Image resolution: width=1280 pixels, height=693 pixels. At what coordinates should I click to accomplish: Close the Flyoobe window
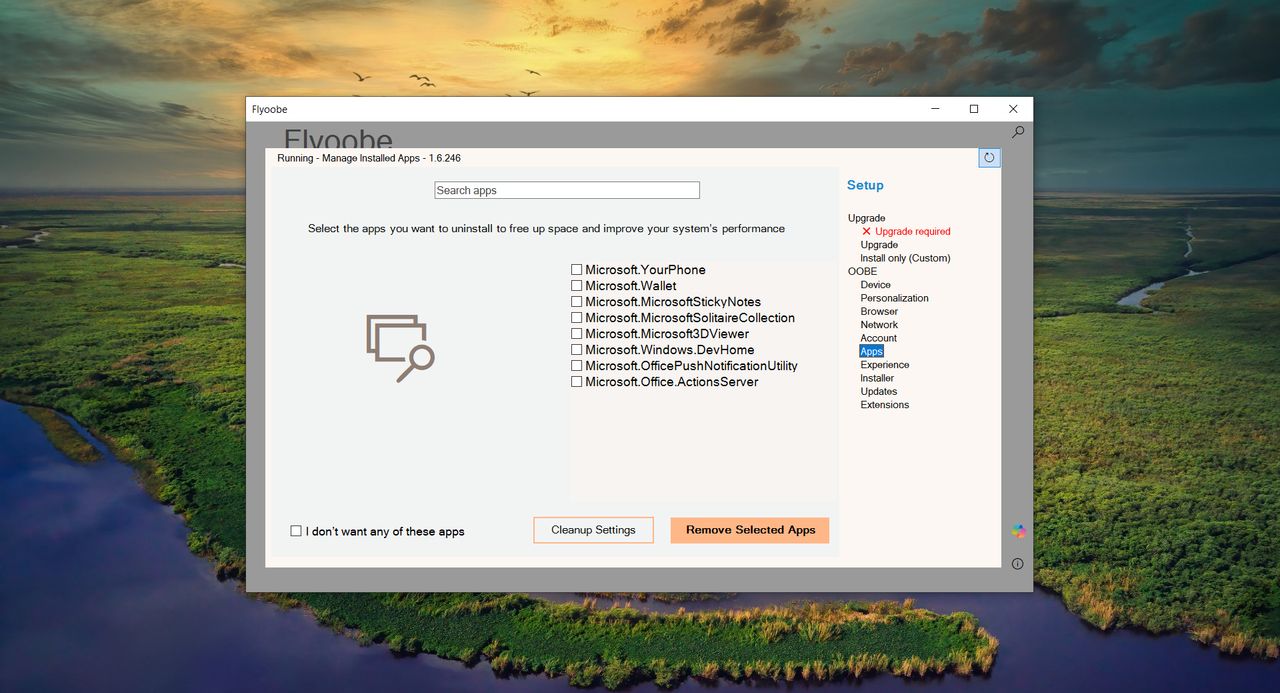point(1013,109)
